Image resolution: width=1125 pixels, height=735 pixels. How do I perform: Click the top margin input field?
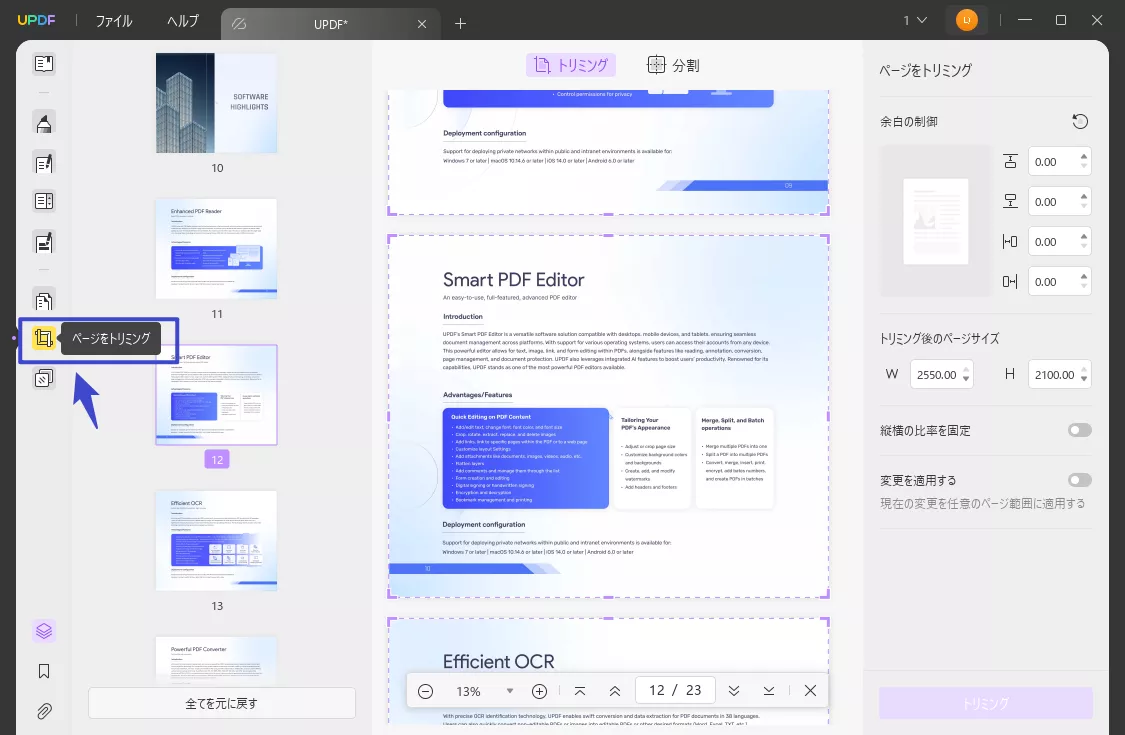point(1059,161)
